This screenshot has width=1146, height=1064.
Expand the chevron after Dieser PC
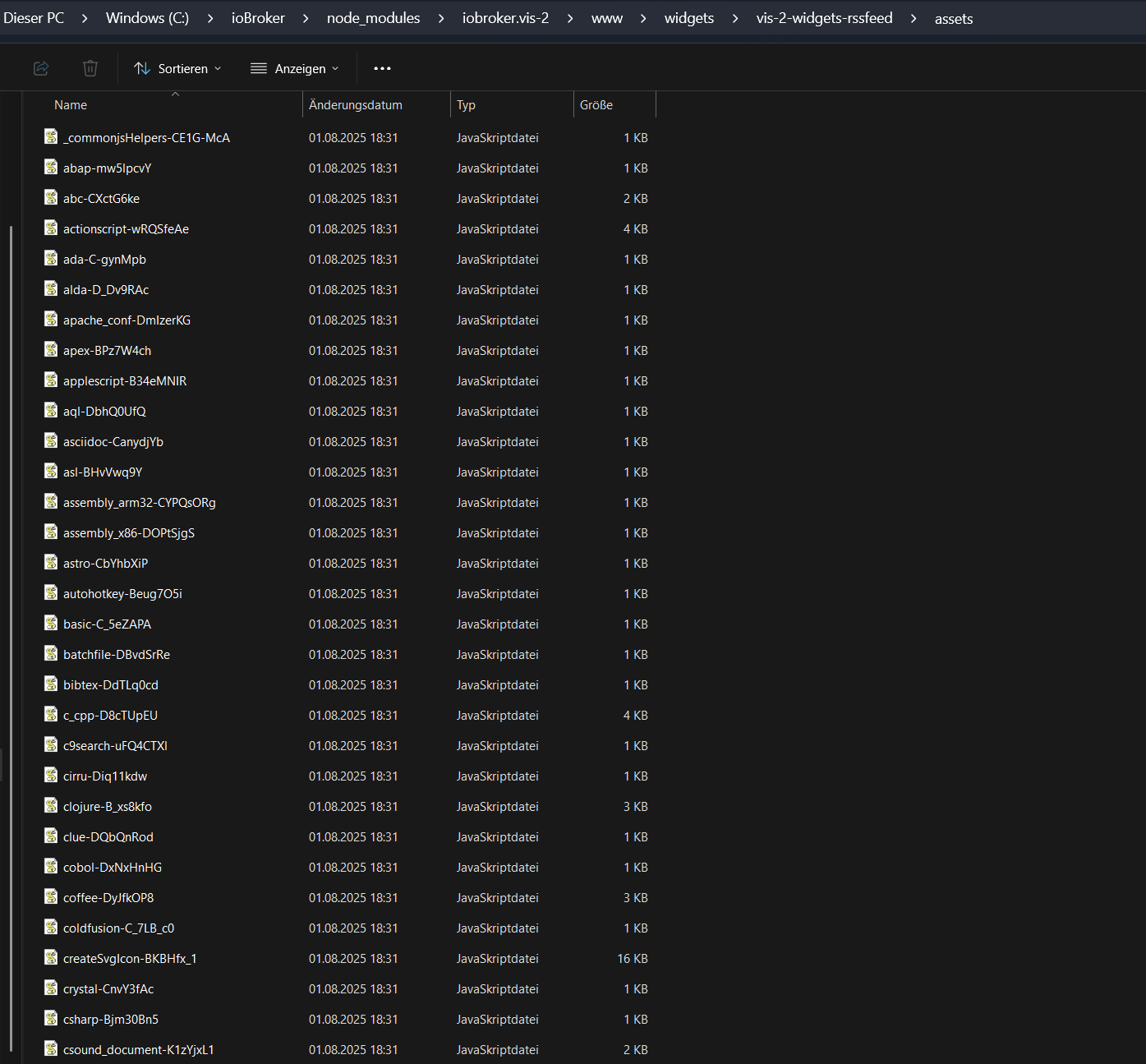tap(85, 18)
